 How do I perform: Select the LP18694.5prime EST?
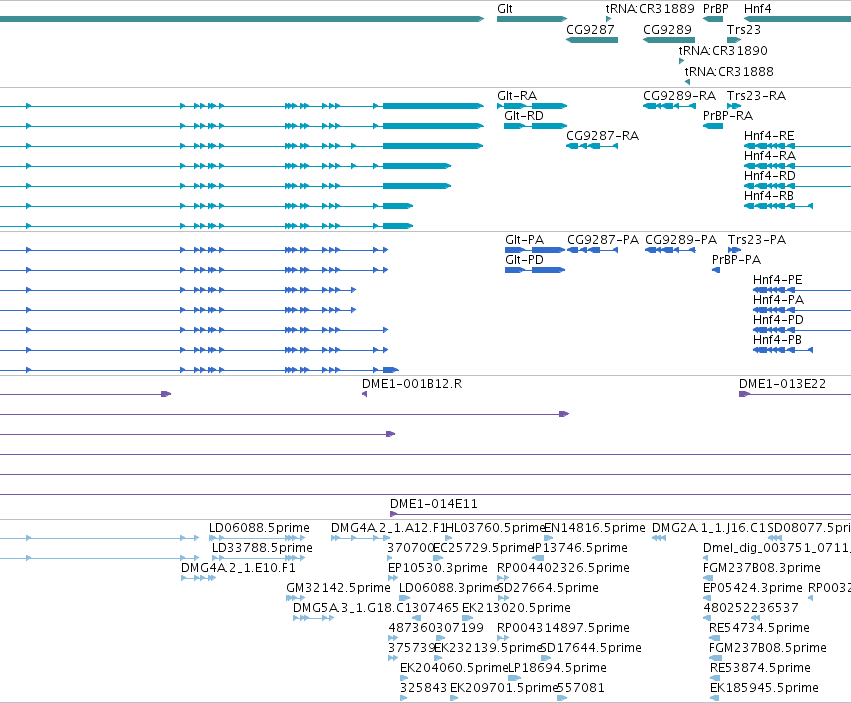pos(515,677)
